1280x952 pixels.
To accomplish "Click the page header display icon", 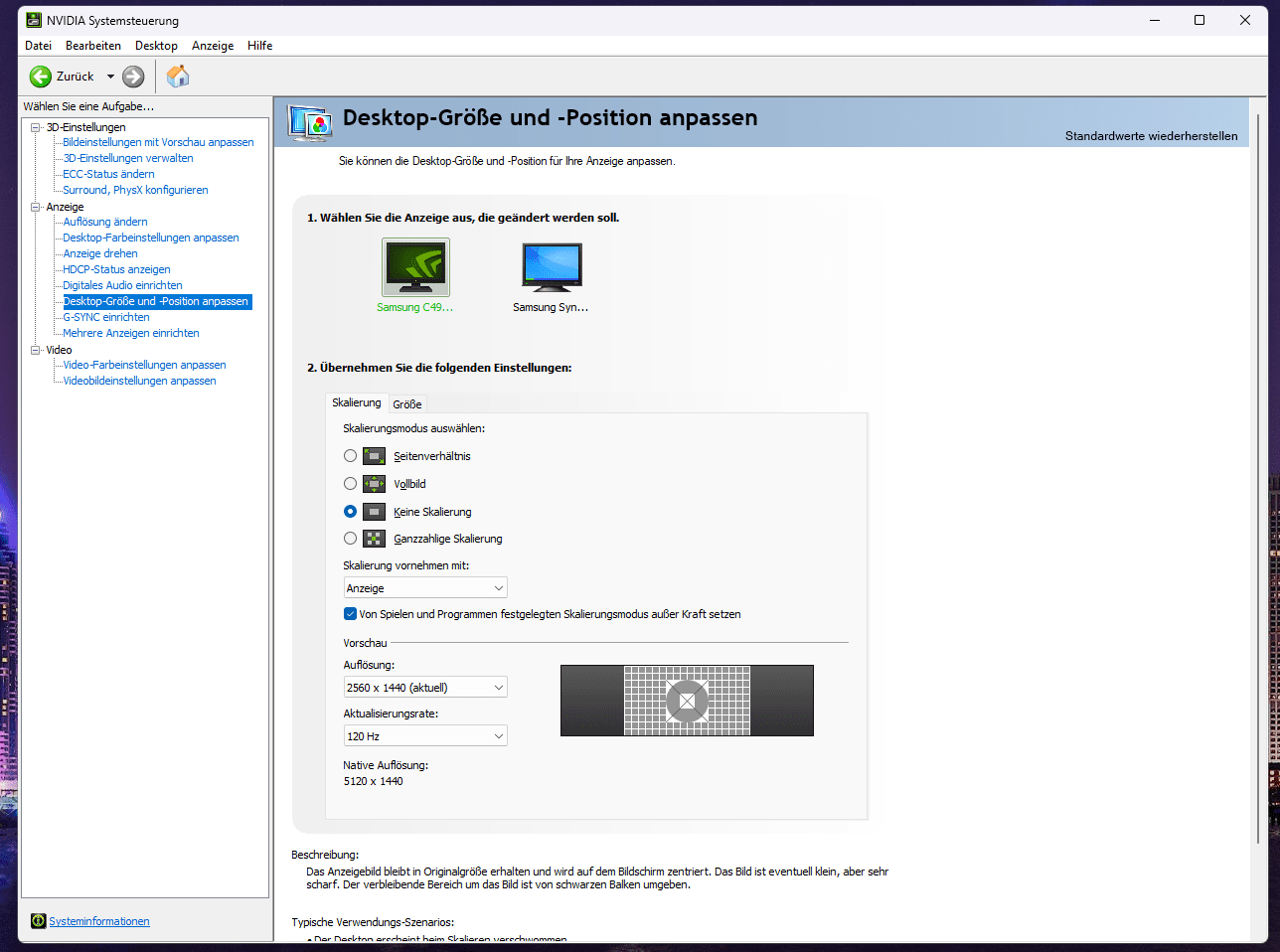I will tap(310, 122).
